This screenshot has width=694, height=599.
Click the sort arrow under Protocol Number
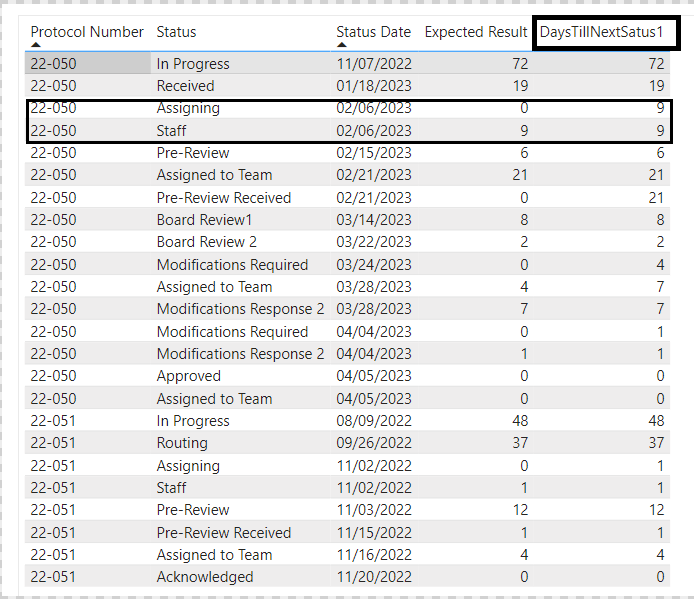(x=36, y=45)
